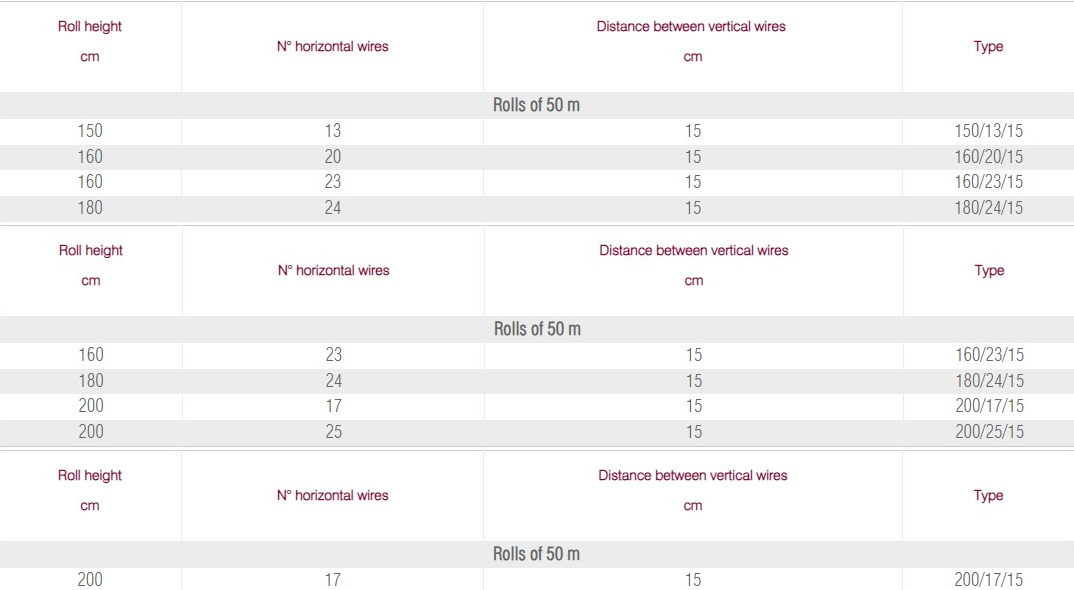Select the second table's 'Rolls of 50 m' heading
This screenshot has width=1074, height=590.
(537, 329)
